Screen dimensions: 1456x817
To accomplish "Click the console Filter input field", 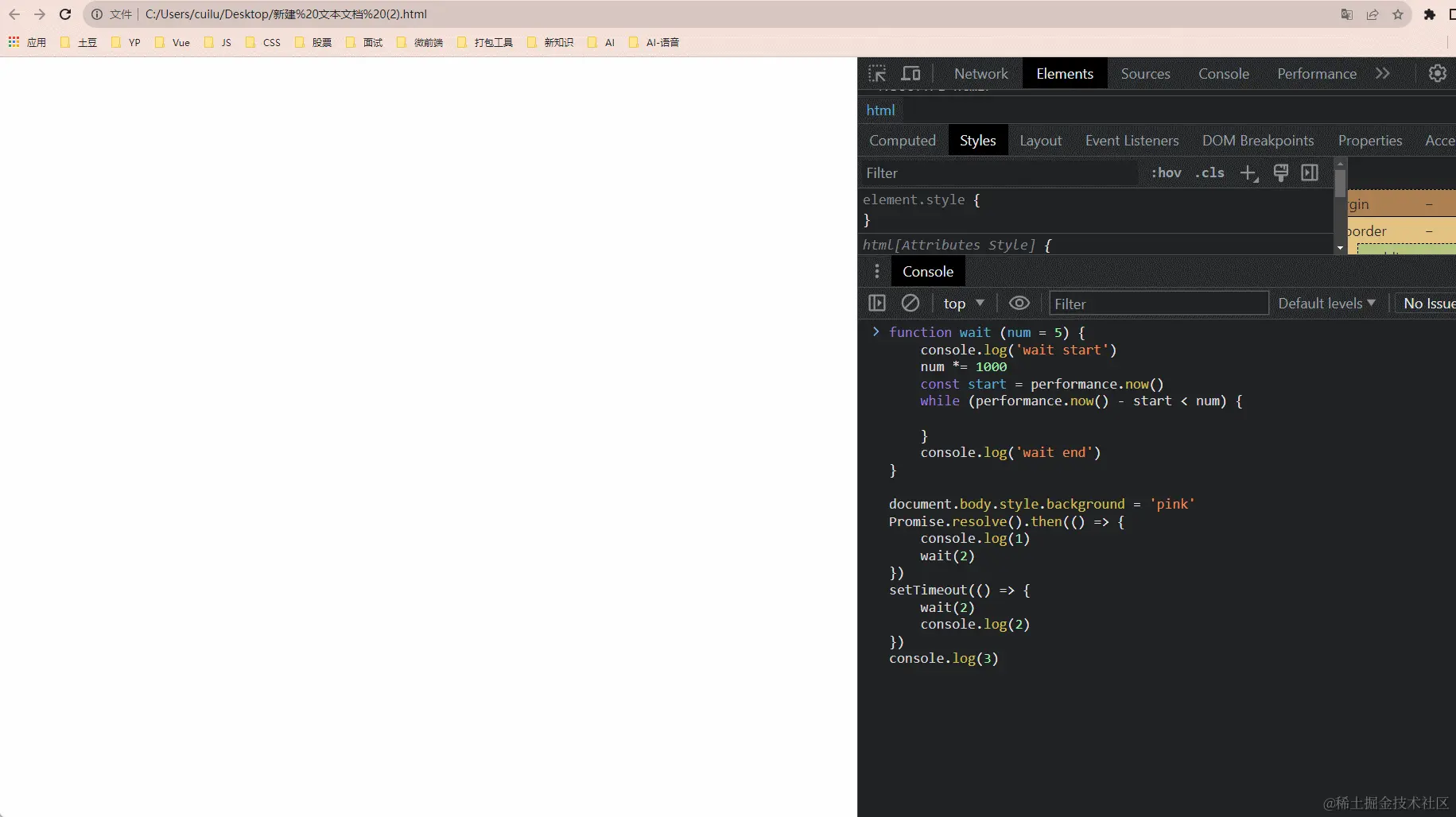I will [1159, 304].
